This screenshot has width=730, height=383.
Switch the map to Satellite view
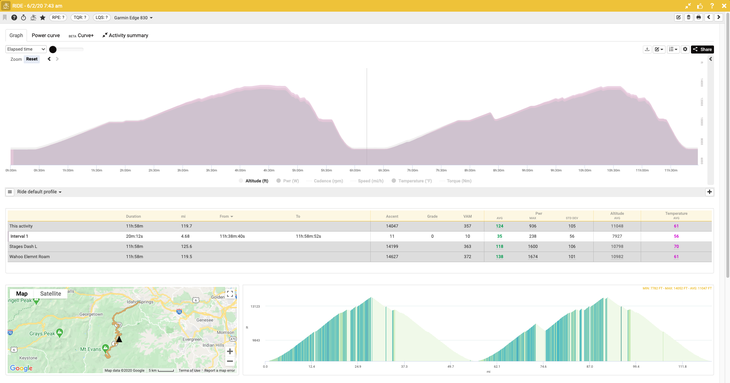(50, 294)
